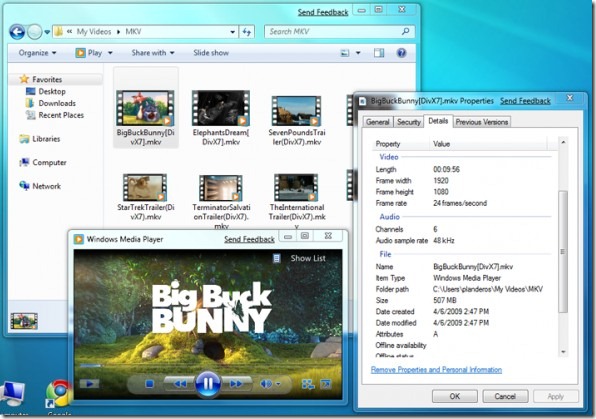Switch to the Previous Versions tab
596x419 pixels.
click(482, 122)
